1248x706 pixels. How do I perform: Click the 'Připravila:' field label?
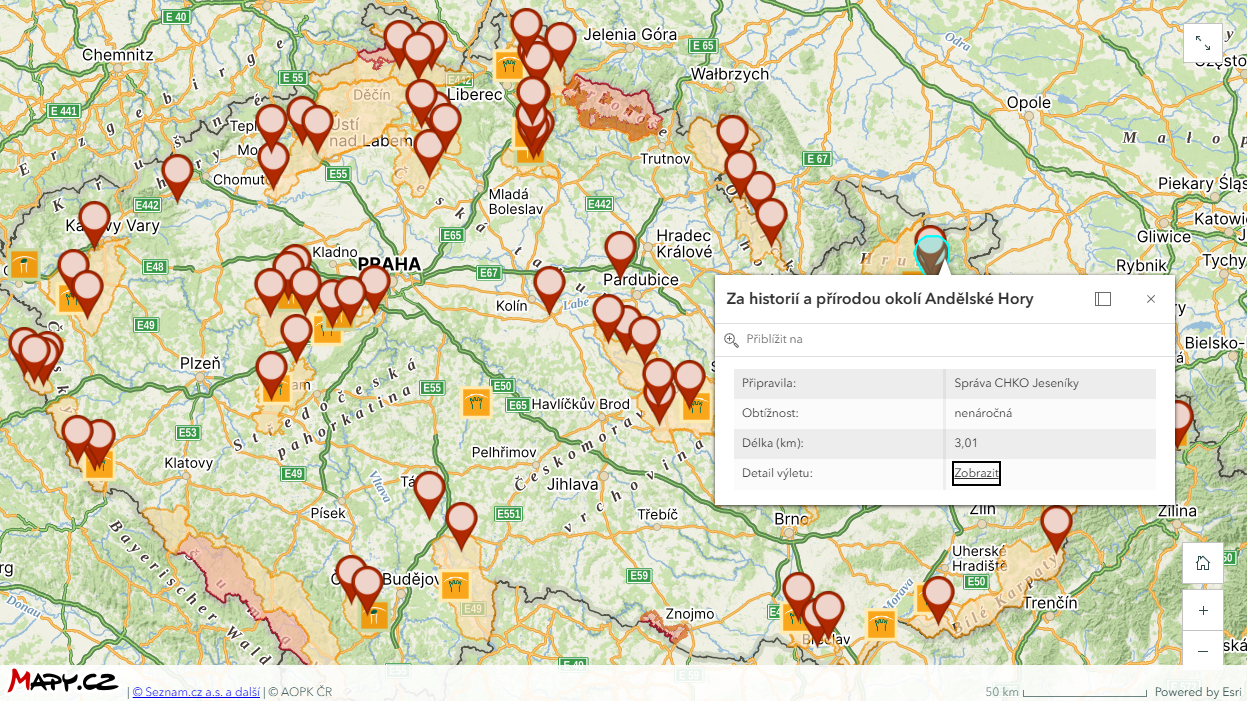pos(769,383)
